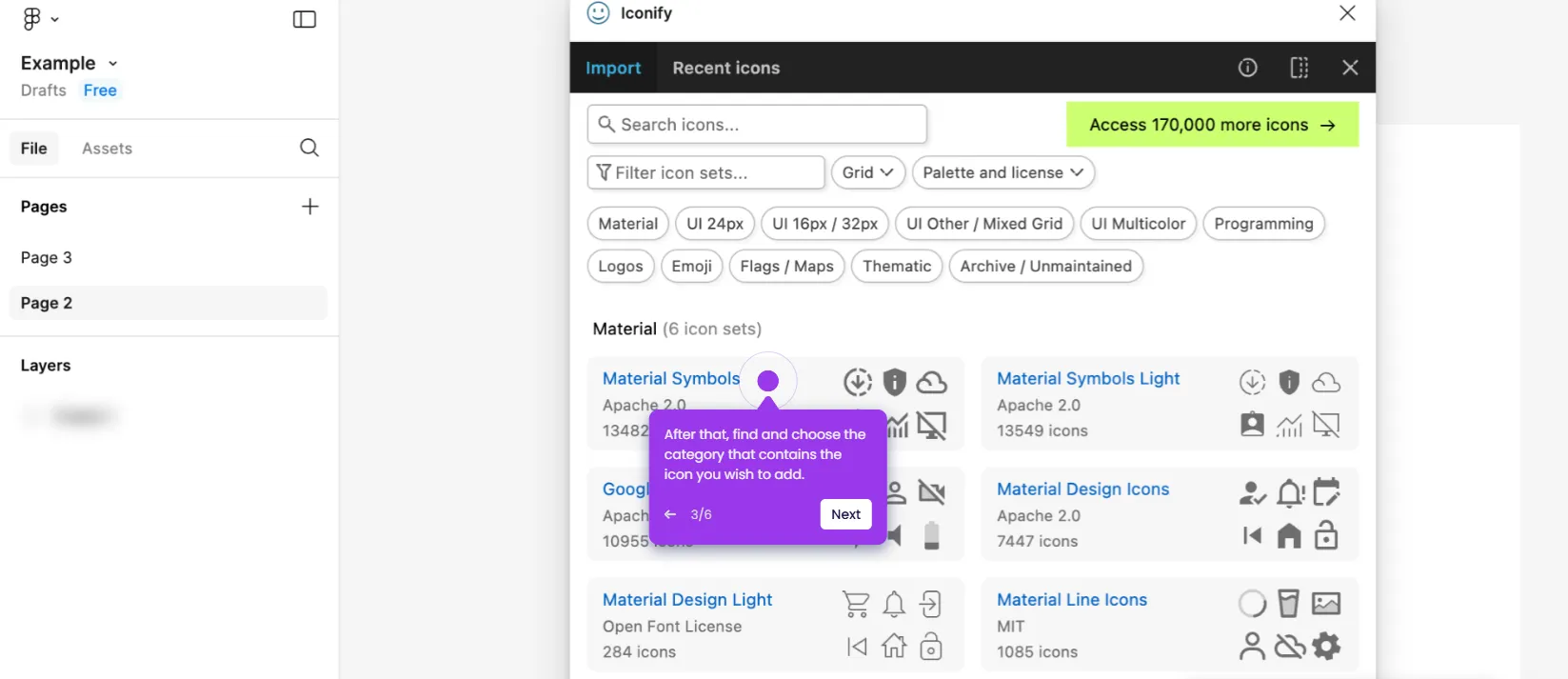Click the Search icons input field
The image size is (1568, 679).
point(758,125)
